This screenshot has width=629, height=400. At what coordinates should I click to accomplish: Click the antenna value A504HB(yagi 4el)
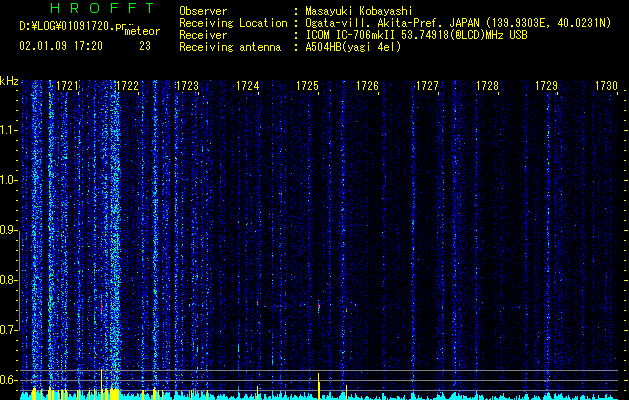pos(353,47)
